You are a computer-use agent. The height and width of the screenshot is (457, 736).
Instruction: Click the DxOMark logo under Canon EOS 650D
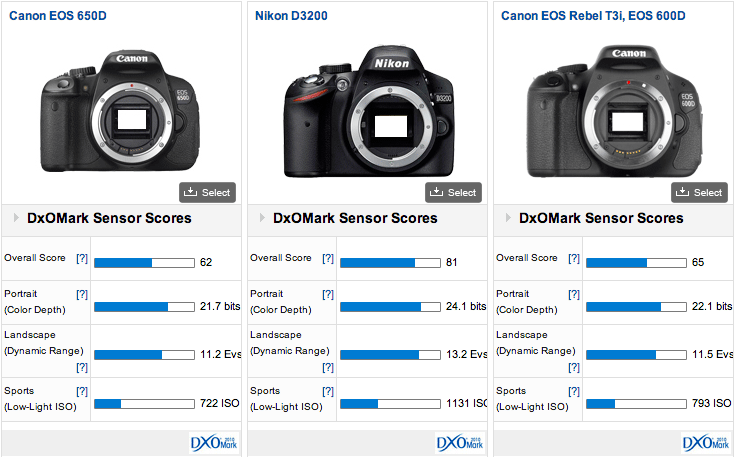click(x=214, y=442)
